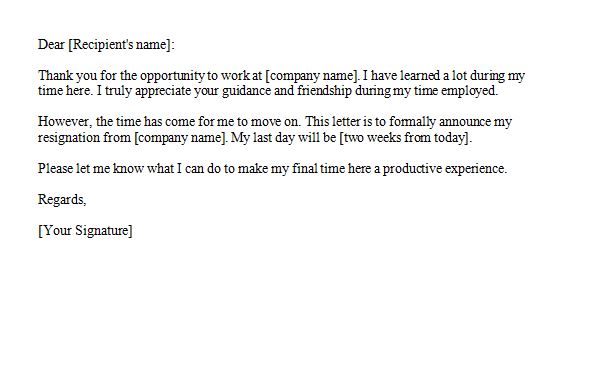This screenshot has height=384, width=596.
Task: Click the word "friendship" in first paragraph
Action: point(325,91)
